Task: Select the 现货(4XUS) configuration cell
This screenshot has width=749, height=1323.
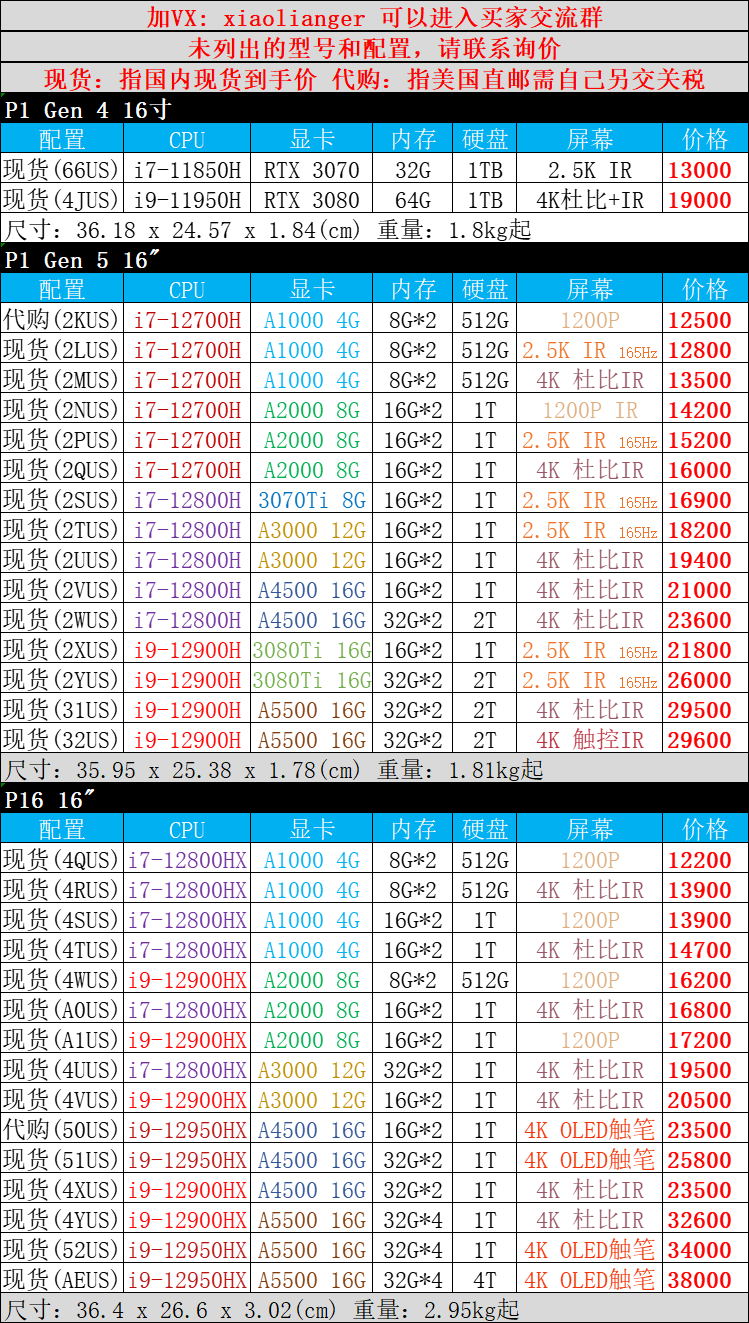Action: coord(62,1189)
